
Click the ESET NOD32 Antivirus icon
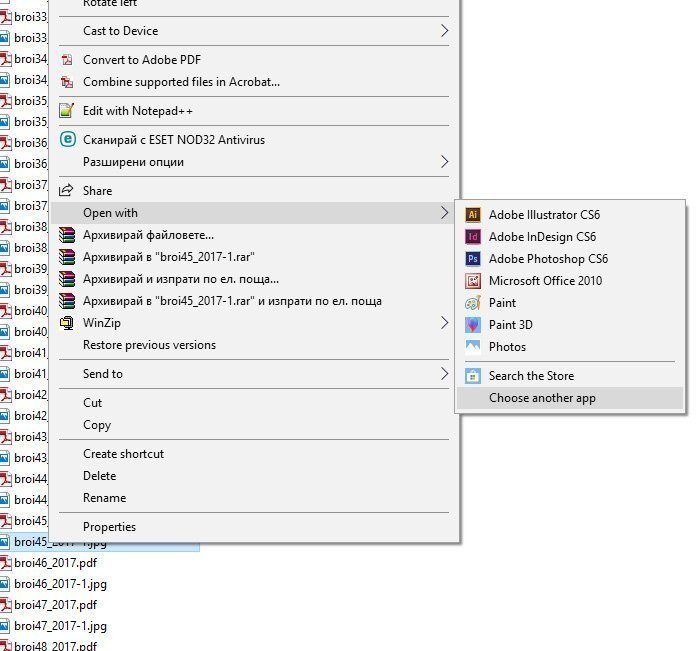coord(67,139)
